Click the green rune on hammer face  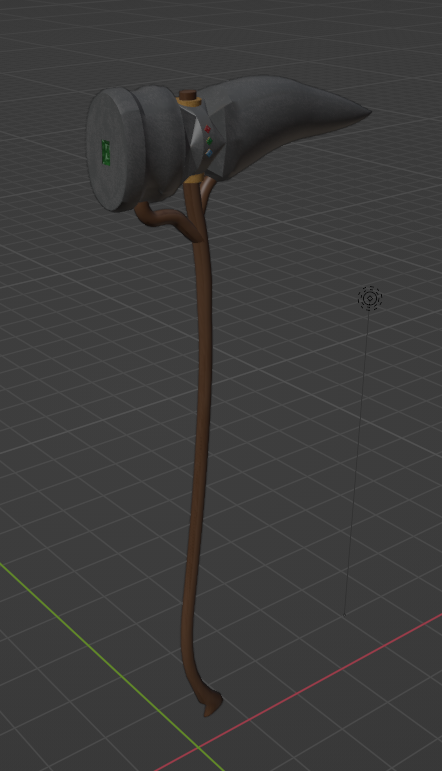tap(106, 152)
